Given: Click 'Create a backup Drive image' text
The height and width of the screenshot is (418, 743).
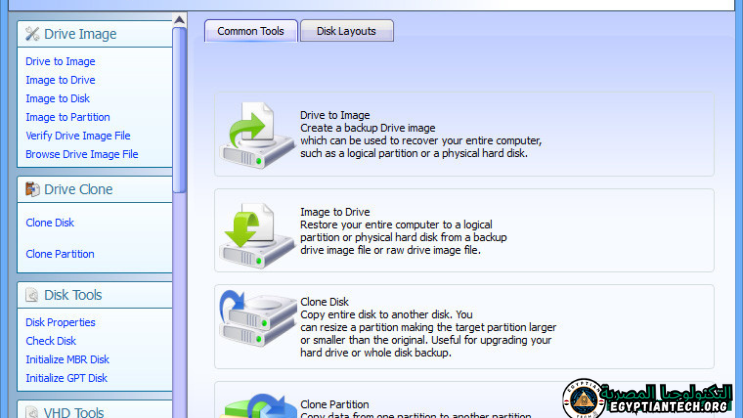Looking at the screenshot, I should (x=368, y=128).
